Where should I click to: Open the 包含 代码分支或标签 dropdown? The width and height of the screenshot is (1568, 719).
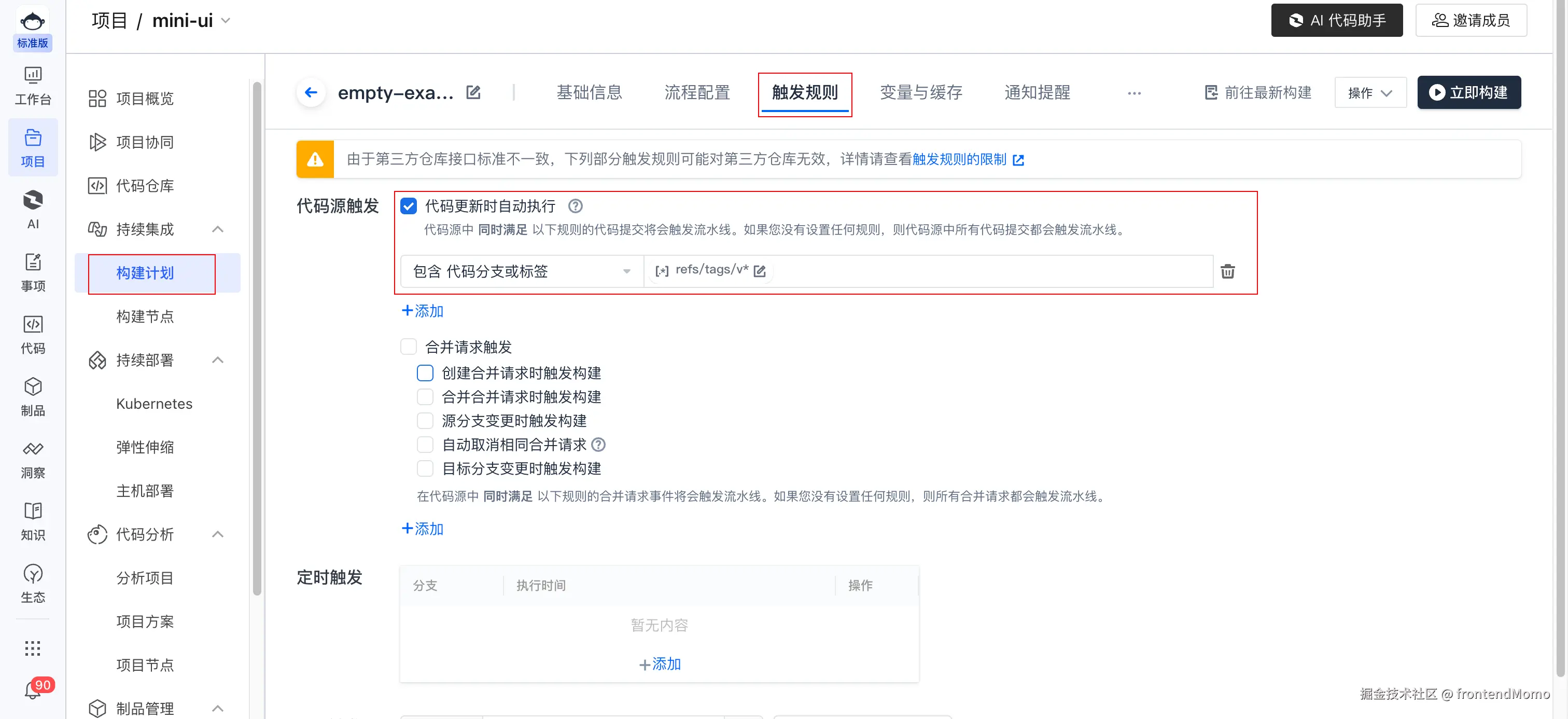click(521, 271)
